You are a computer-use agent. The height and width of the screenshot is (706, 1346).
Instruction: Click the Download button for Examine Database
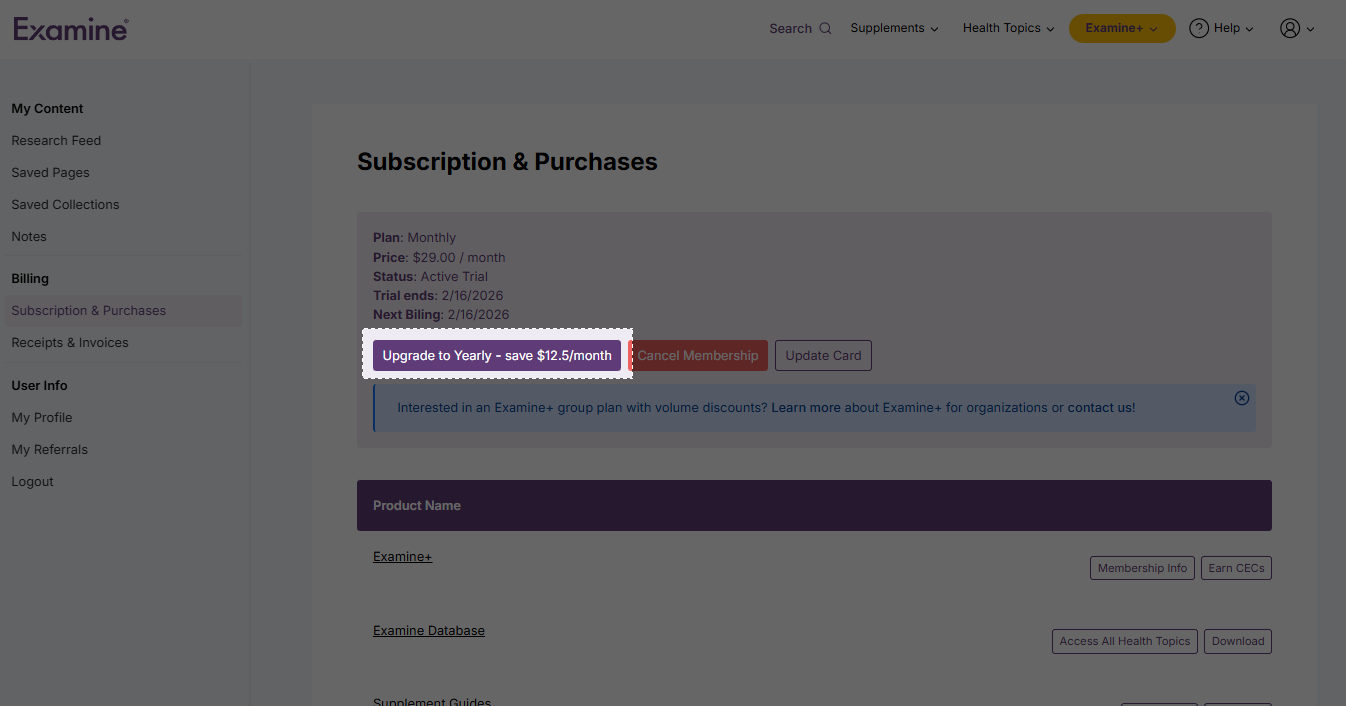1238,641
